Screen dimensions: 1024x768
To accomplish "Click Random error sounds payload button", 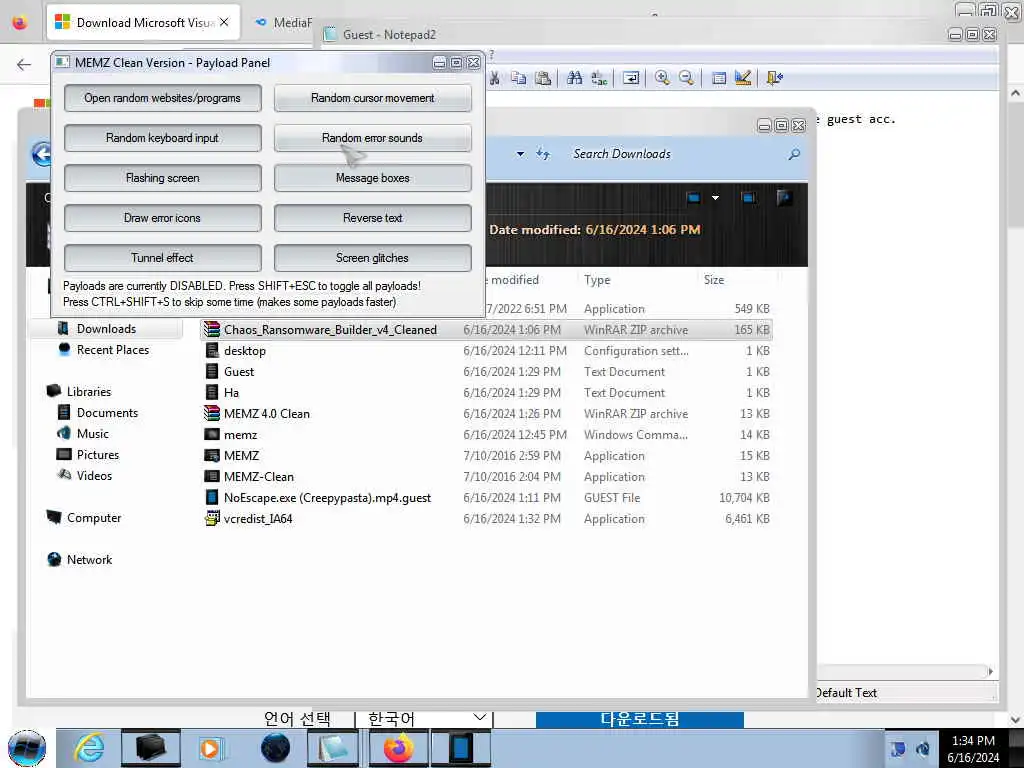I will tap(372, 138).
